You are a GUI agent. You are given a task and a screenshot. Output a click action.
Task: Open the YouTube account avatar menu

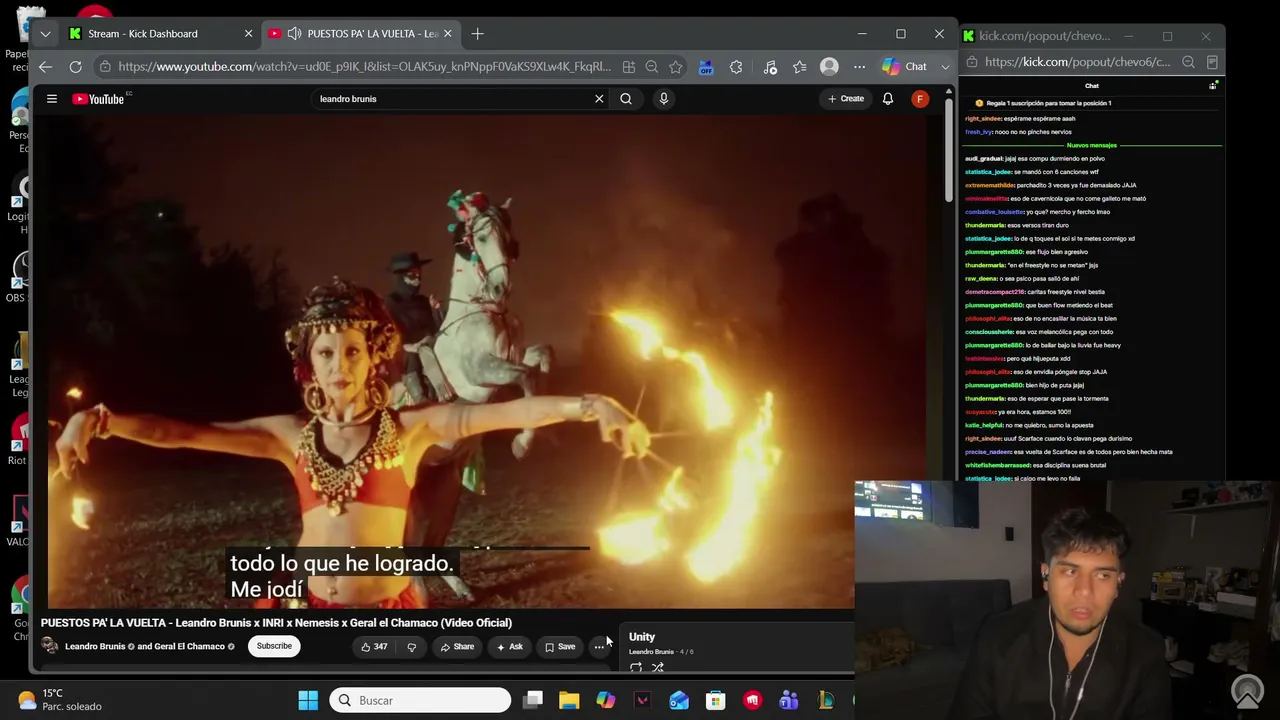point(920,99)
